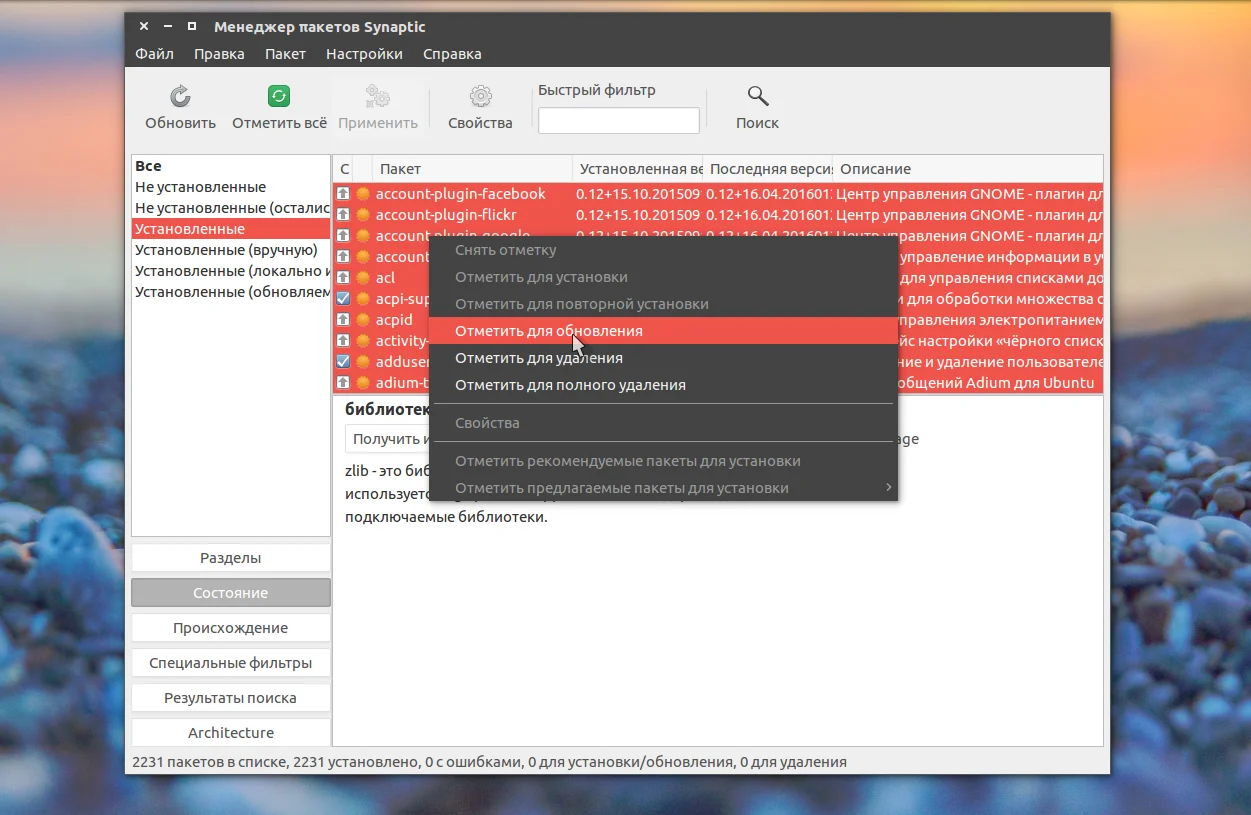The image size is (1251, 815).
Task: Select the account-plugin-facebook package name
Action: point(461,193)
